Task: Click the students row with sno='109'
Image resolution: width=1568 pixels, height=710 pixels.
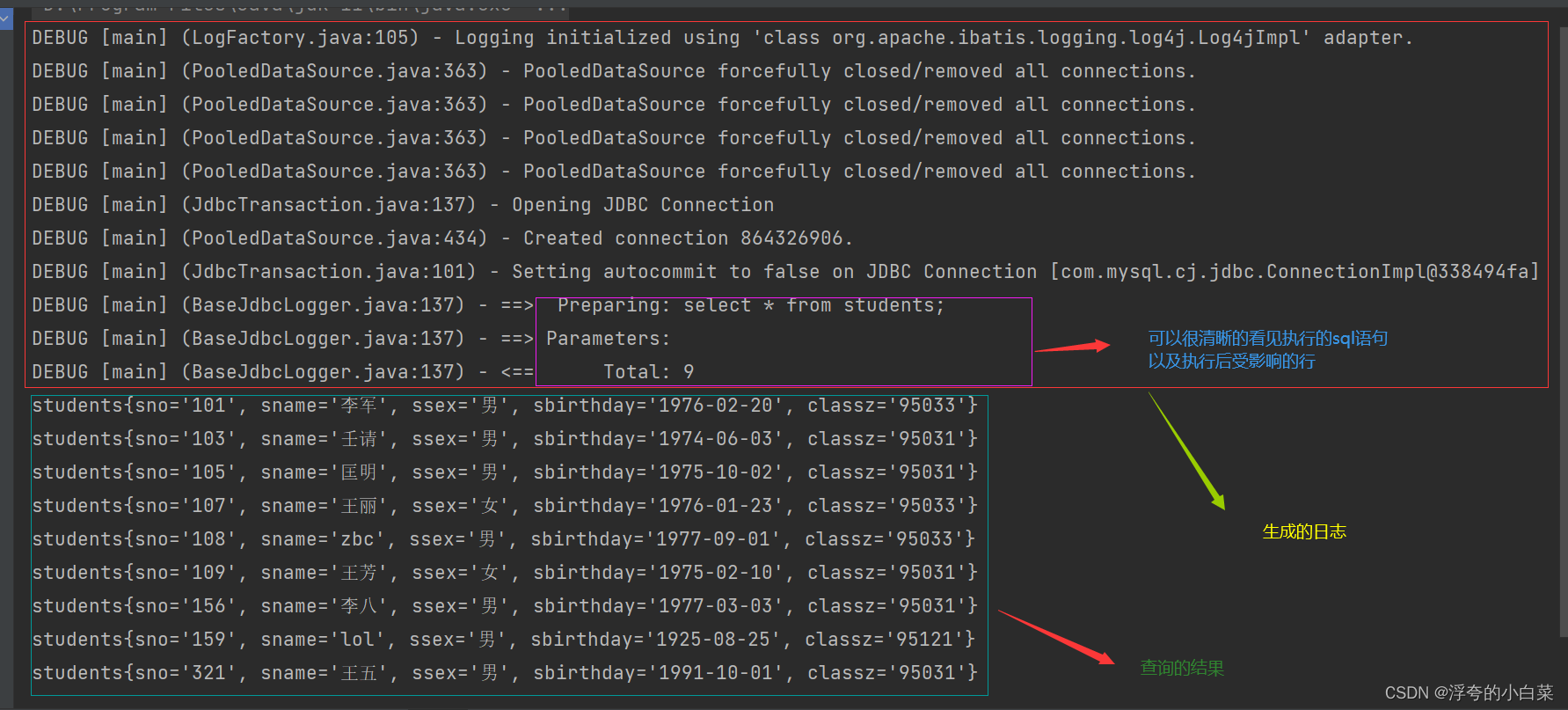Action: point(505,573)
